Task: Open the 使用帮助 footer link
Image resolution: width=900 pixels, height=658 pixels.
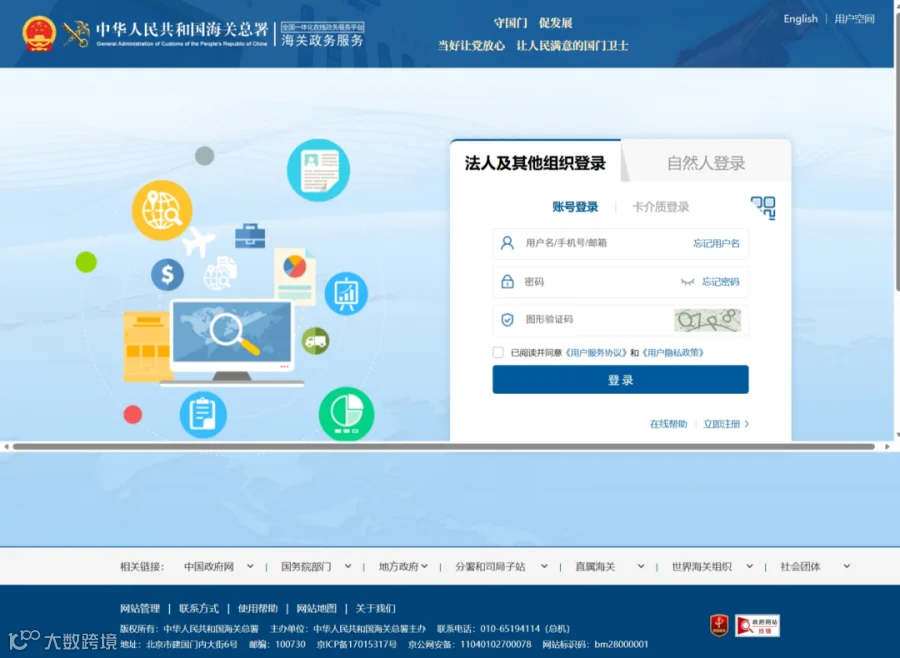Action: 258,609
